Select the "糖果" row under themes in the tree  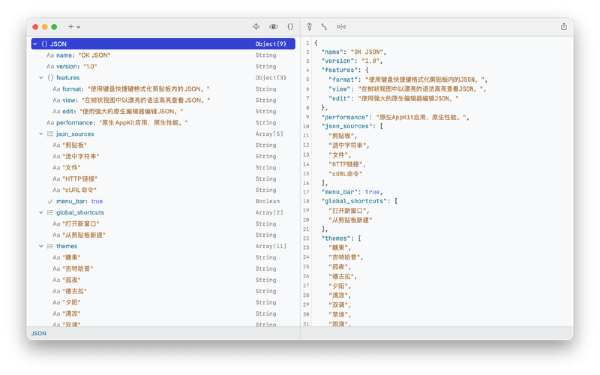coord(163,258)
